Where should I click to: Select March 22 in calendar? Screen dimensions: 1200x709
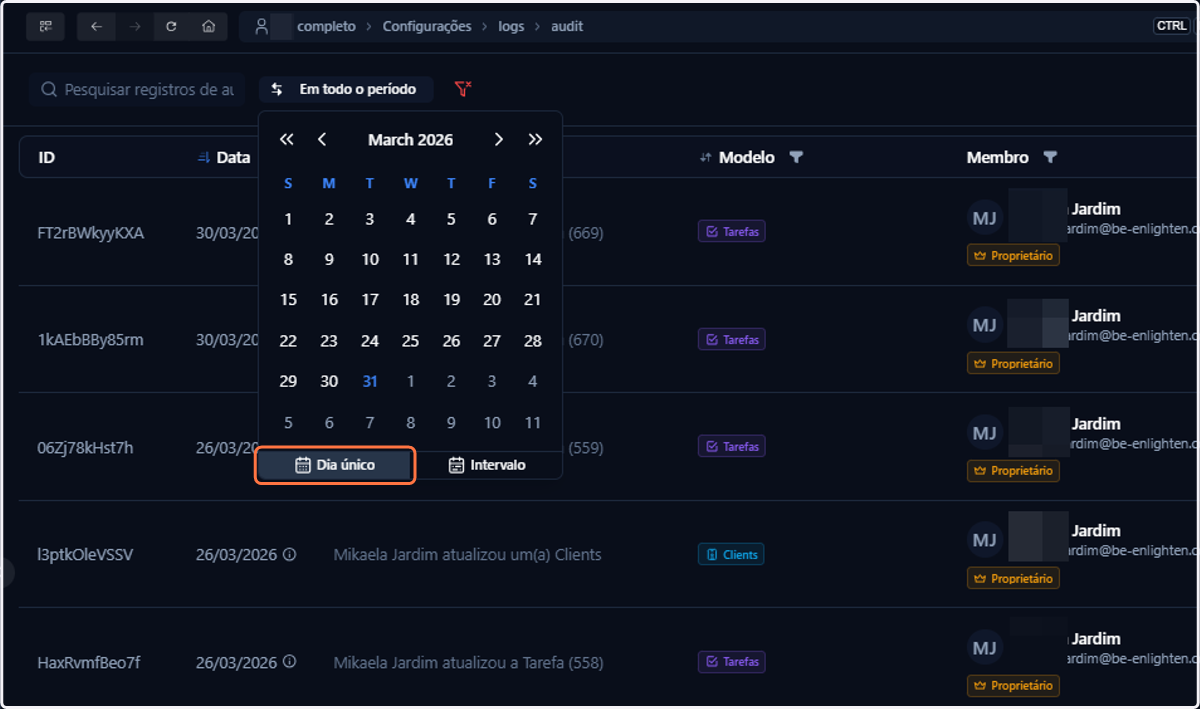(x=288, y=341)
